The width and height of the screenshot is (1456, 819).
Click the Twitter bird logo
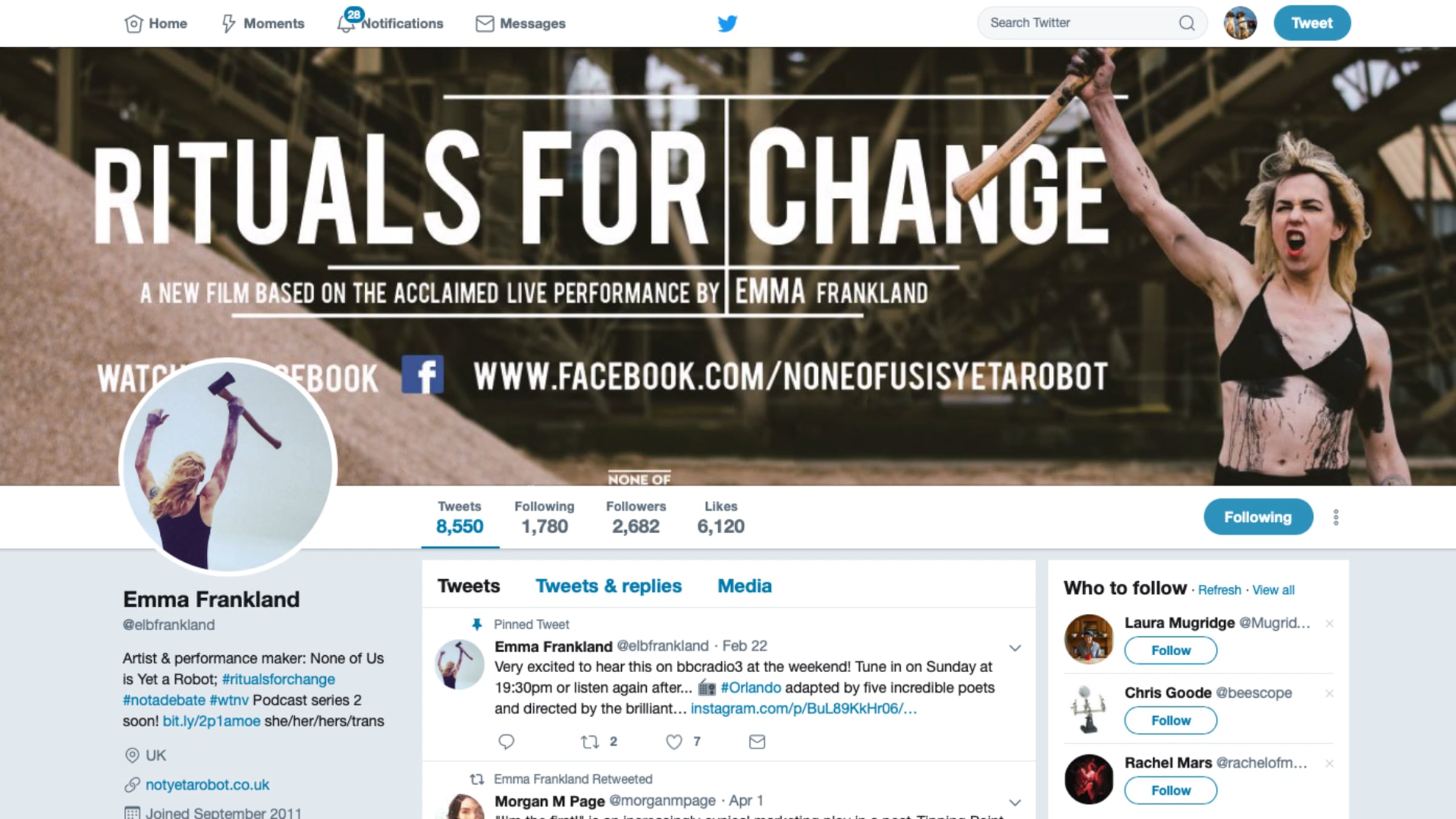[x=727, y=23]
